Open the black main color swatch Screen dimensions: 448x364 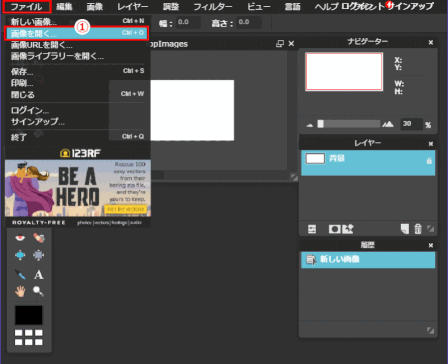(x=29, y=315)
